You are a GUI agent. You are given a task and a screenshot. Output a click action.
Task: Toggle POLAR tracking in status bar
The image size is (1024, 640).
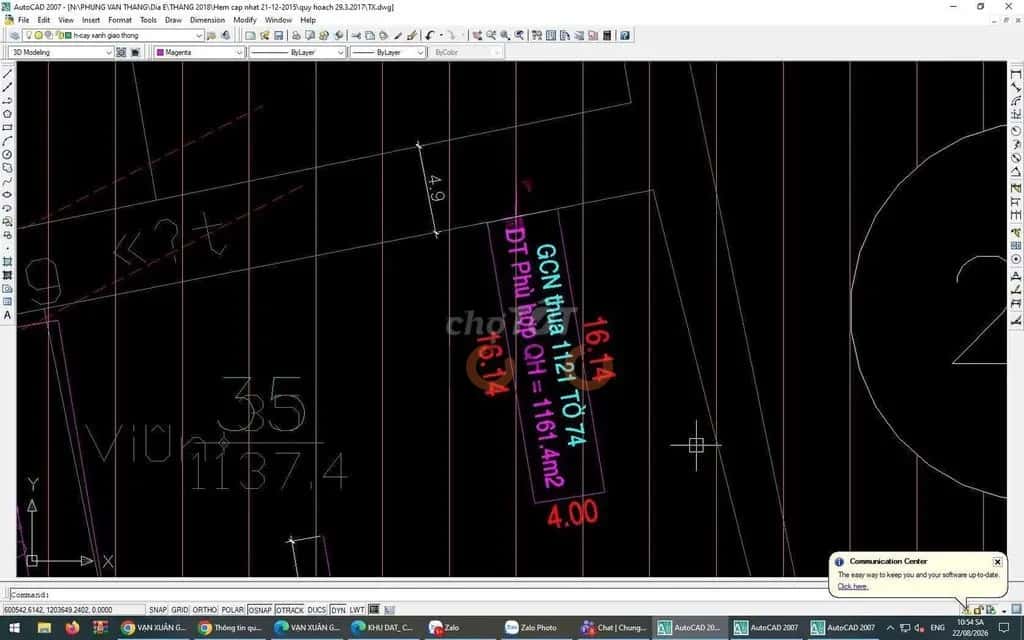pyautogui.click(x=232, y=609)
